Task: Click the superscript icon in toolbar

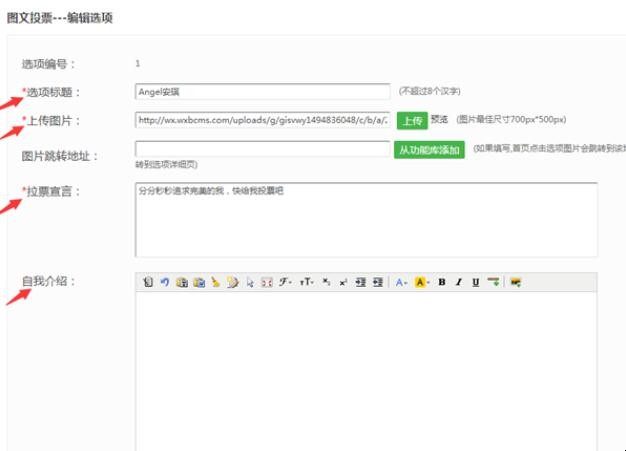Action: [343, 283]
